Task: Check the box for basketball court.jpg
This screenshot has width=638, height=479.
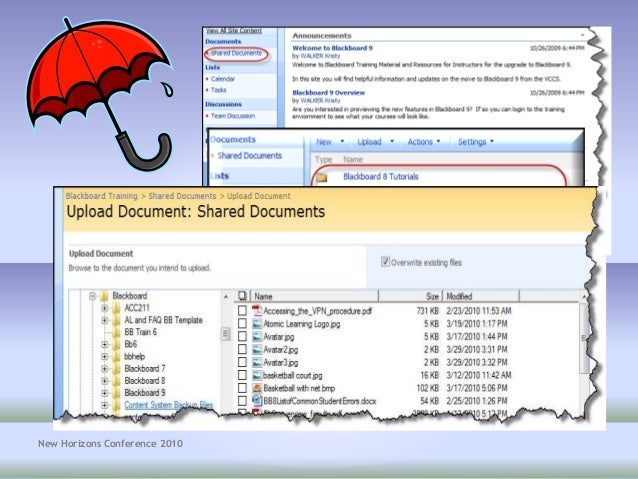Action: [242, 375]
